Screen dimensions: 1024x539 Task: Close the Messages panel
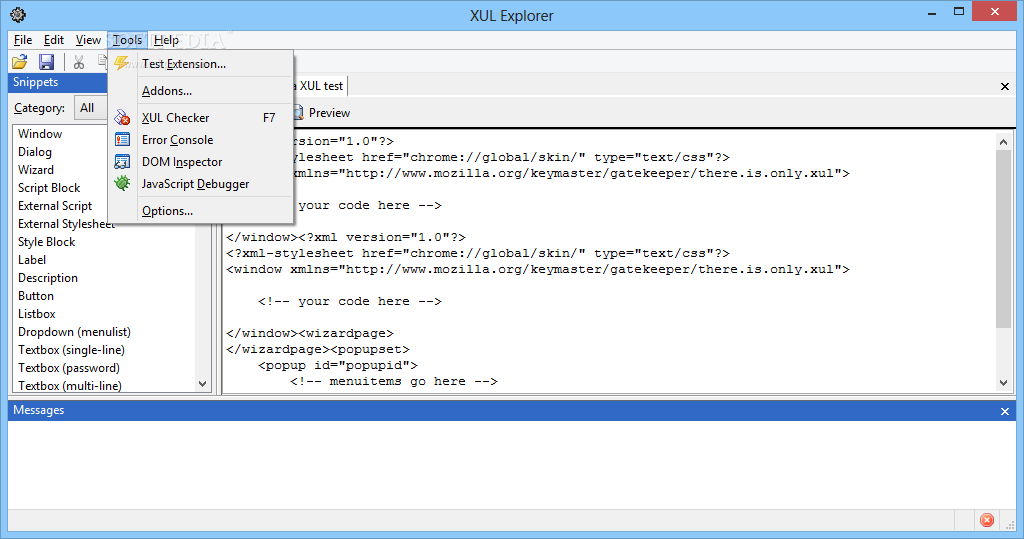coord(1005,411)
